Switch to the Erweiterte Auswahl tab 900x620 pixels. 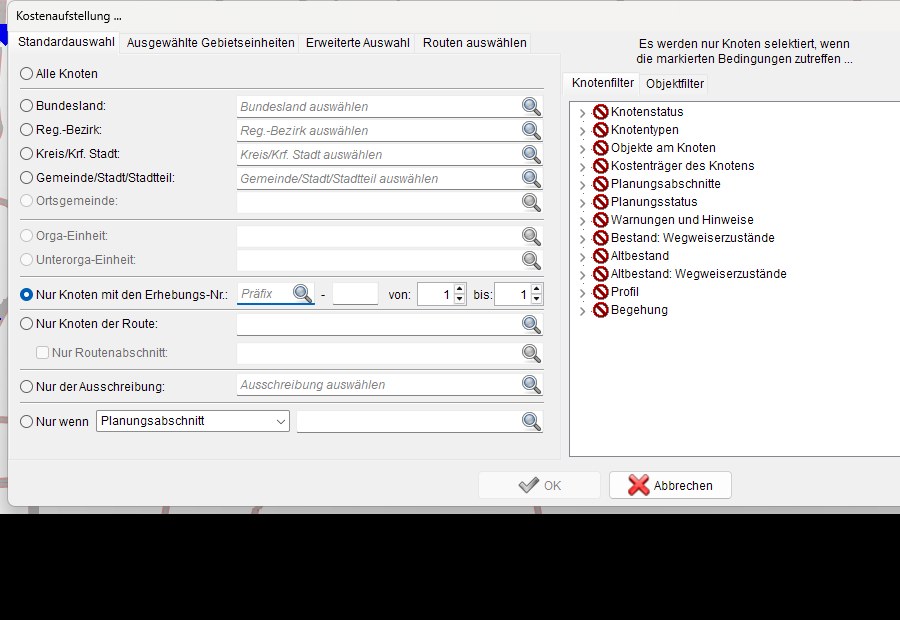pyautogui.click(x=358, y=43)
